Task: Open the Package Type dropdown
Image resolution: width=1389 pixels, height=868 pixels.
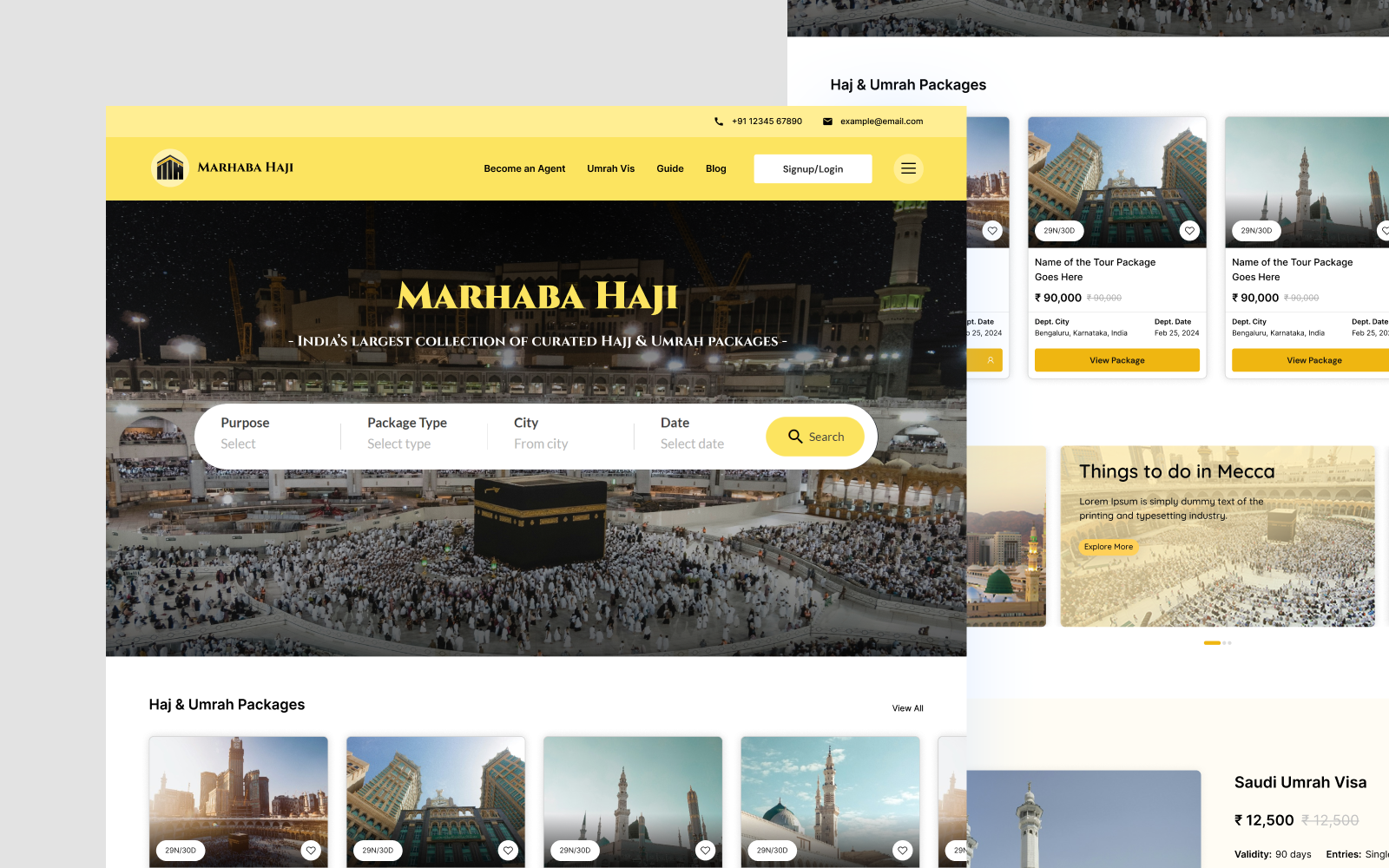Action: pyautogui.click(x=406, y=433)
